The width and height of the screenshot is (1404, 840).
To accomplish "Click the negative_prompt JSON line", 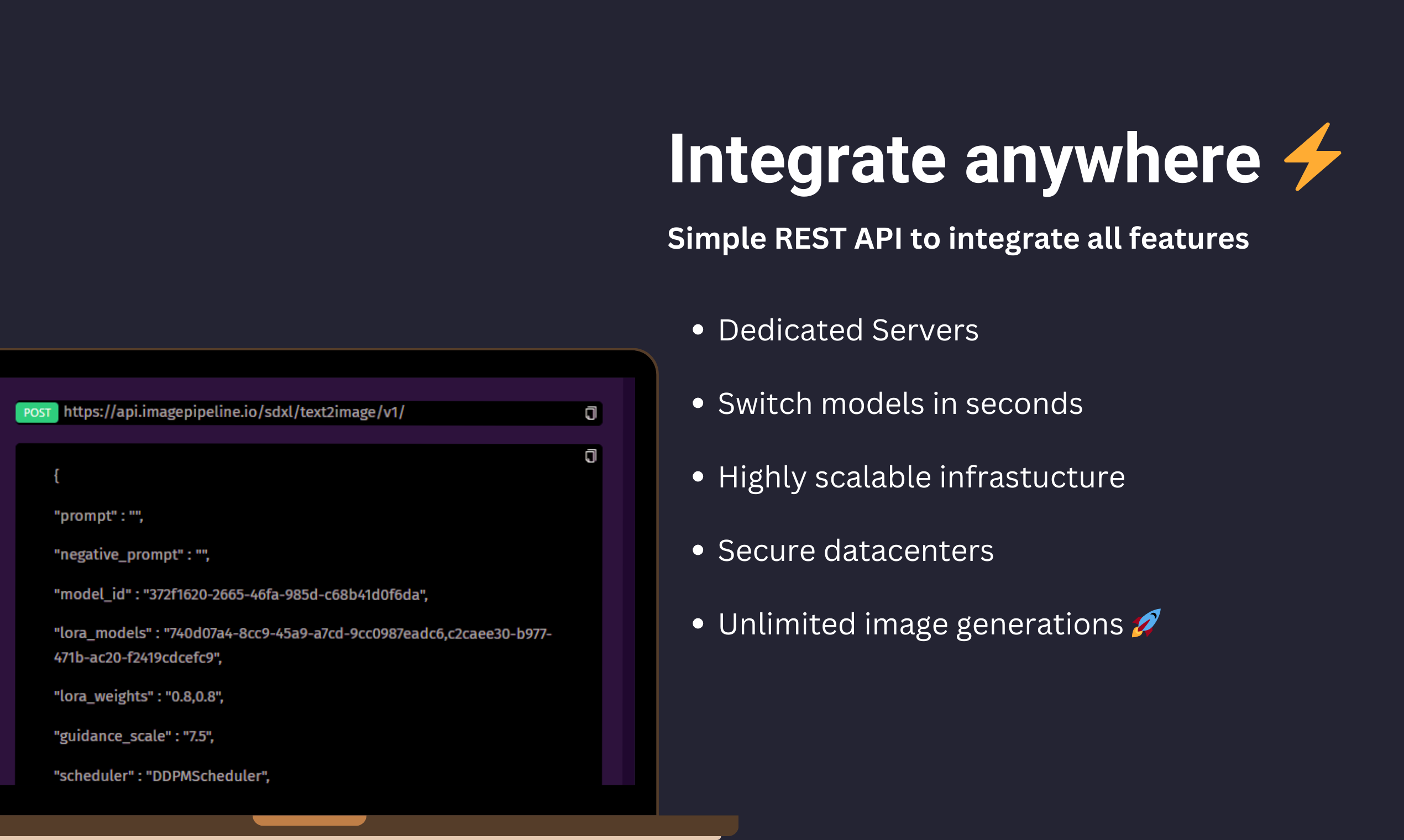I will tap(132, 555).
